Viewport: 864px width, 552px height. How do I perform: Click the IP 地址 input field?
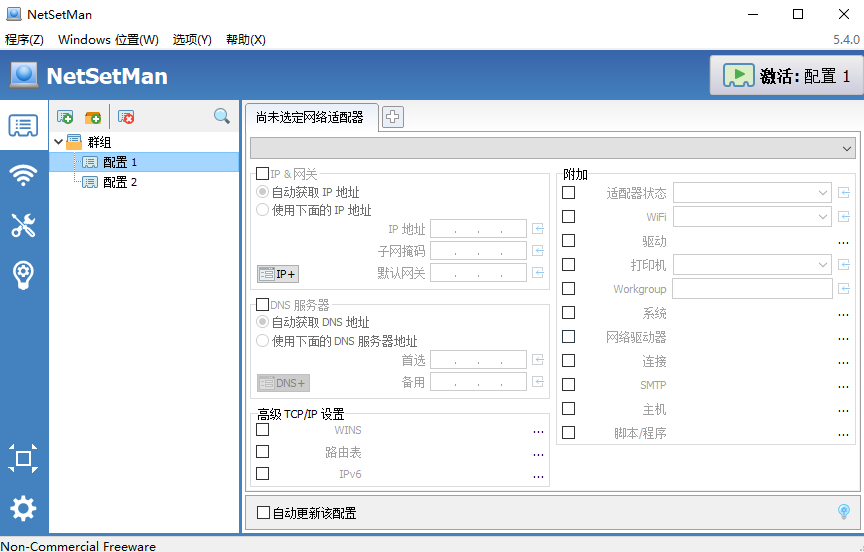[x=478, y=229]
